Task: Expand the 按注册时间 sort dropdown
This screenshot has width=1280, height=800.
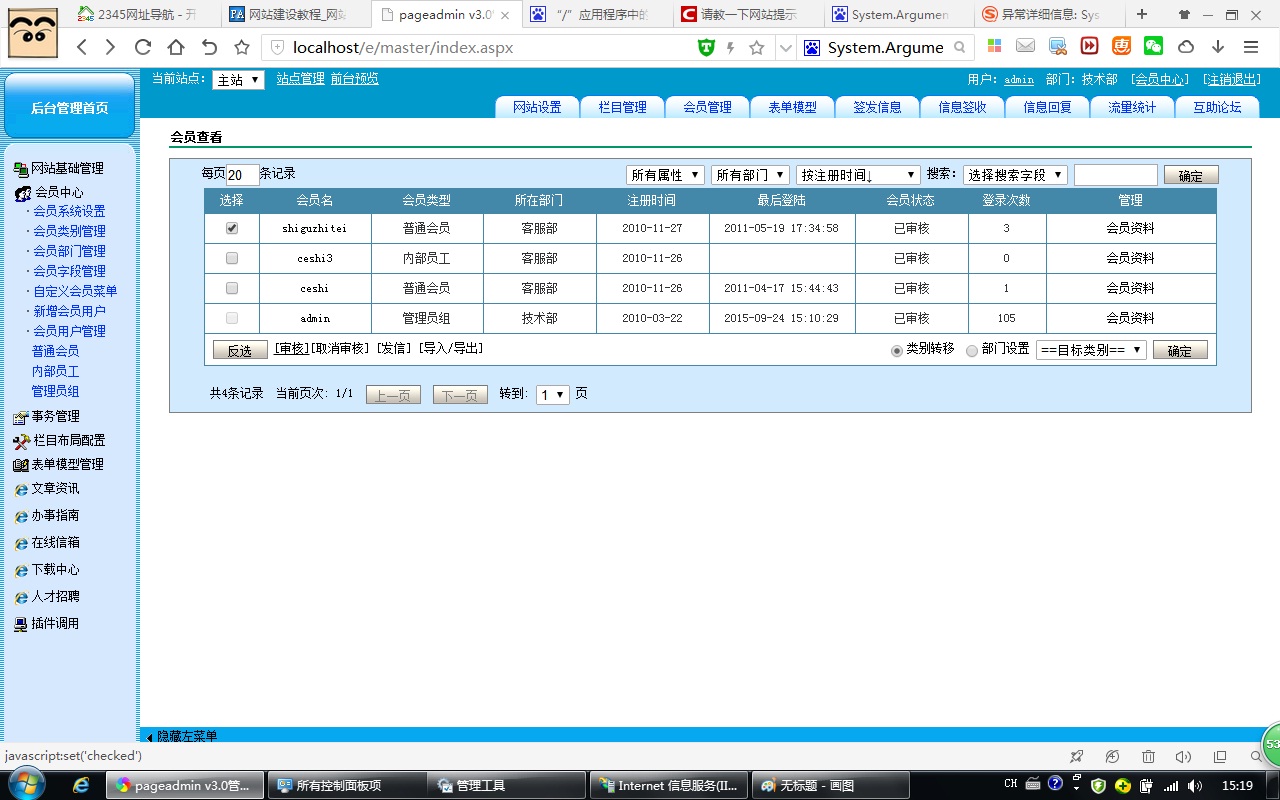Action: 857,175
